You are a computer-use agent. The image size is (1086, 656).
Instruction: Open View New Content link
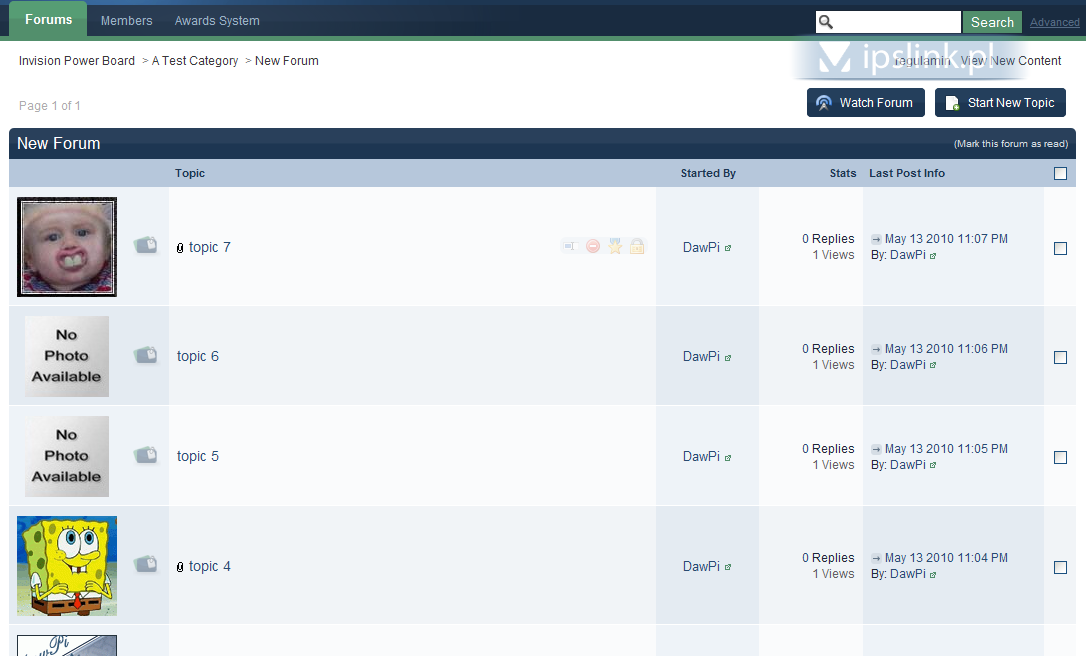pos(1011,61)
